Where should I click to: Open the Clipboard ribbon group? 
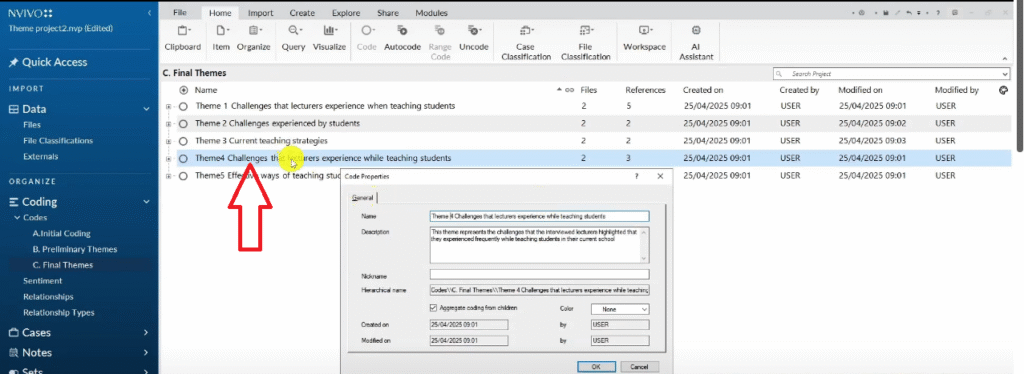[182, 38]
